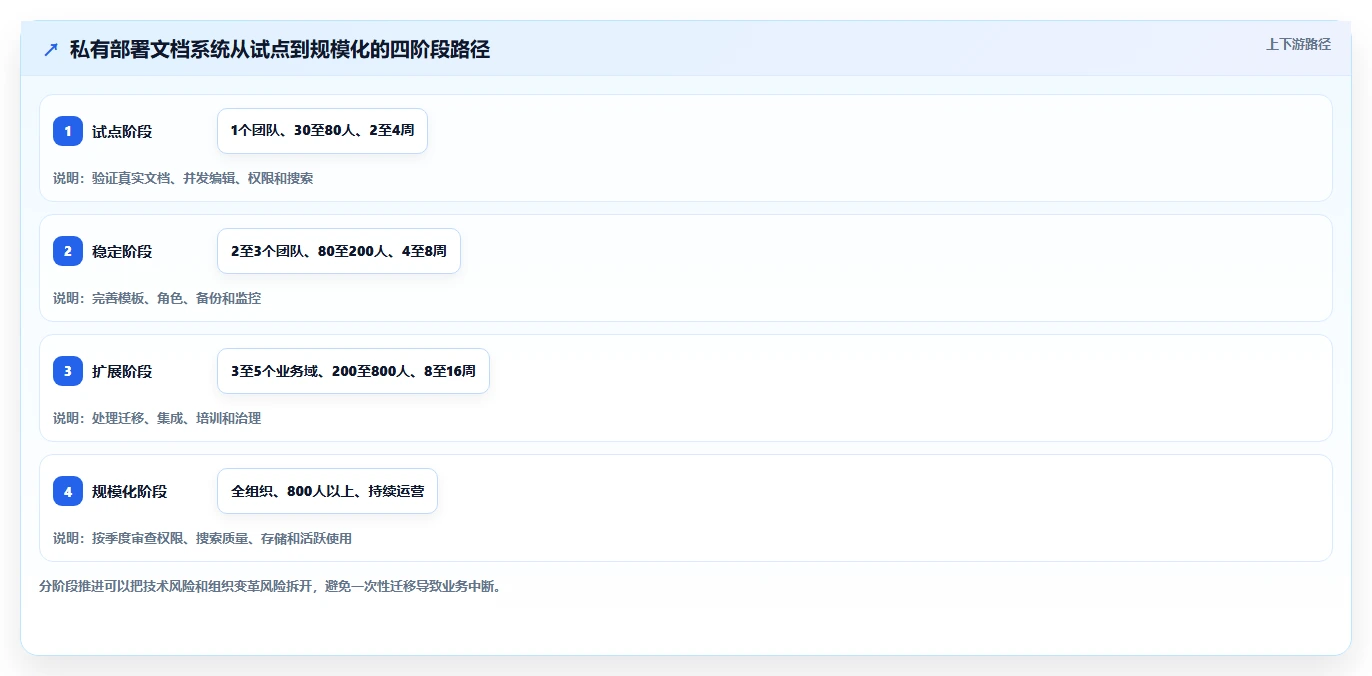Click step number badge 4
Viewport: 1372px width, 676px height.
68,491
